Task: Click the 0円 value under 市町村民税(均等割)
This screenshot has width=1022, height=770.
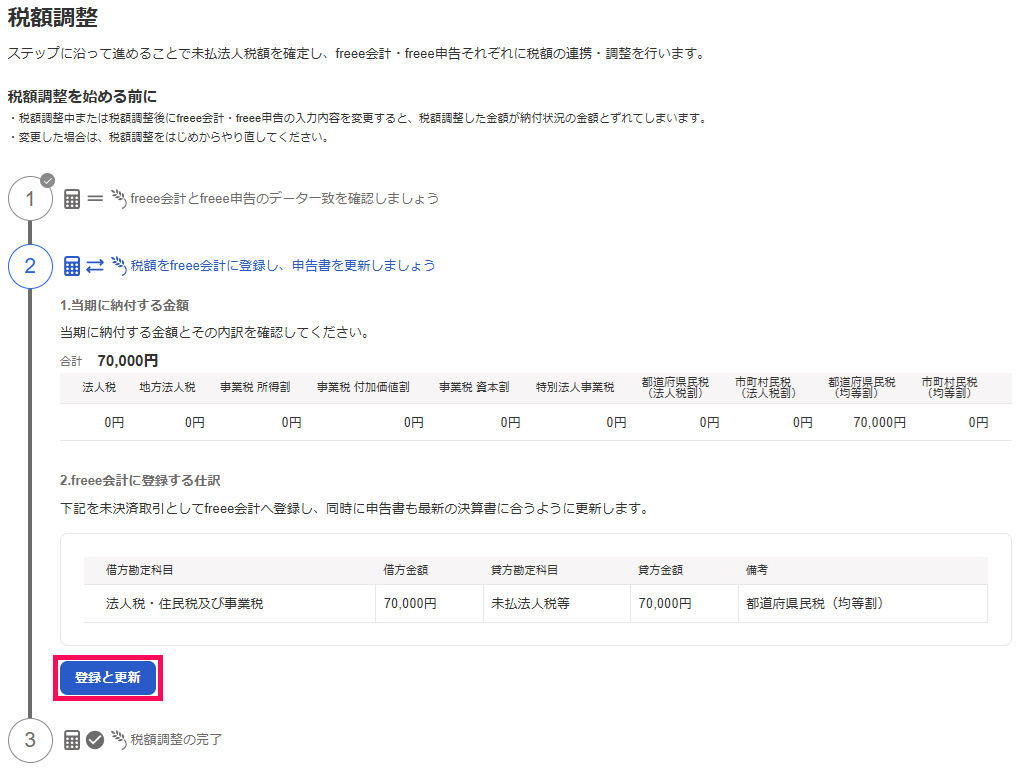Action: pyautogui.click(x=978, y=422)
